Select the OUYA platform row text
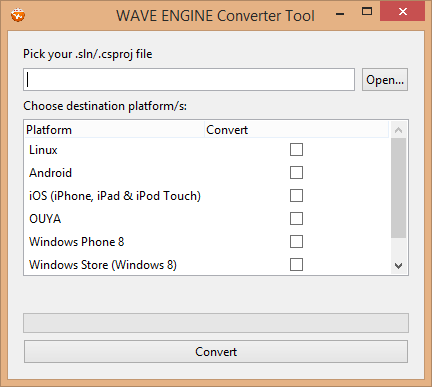Screen dimensions: 432x387 (x=45, y=219)
